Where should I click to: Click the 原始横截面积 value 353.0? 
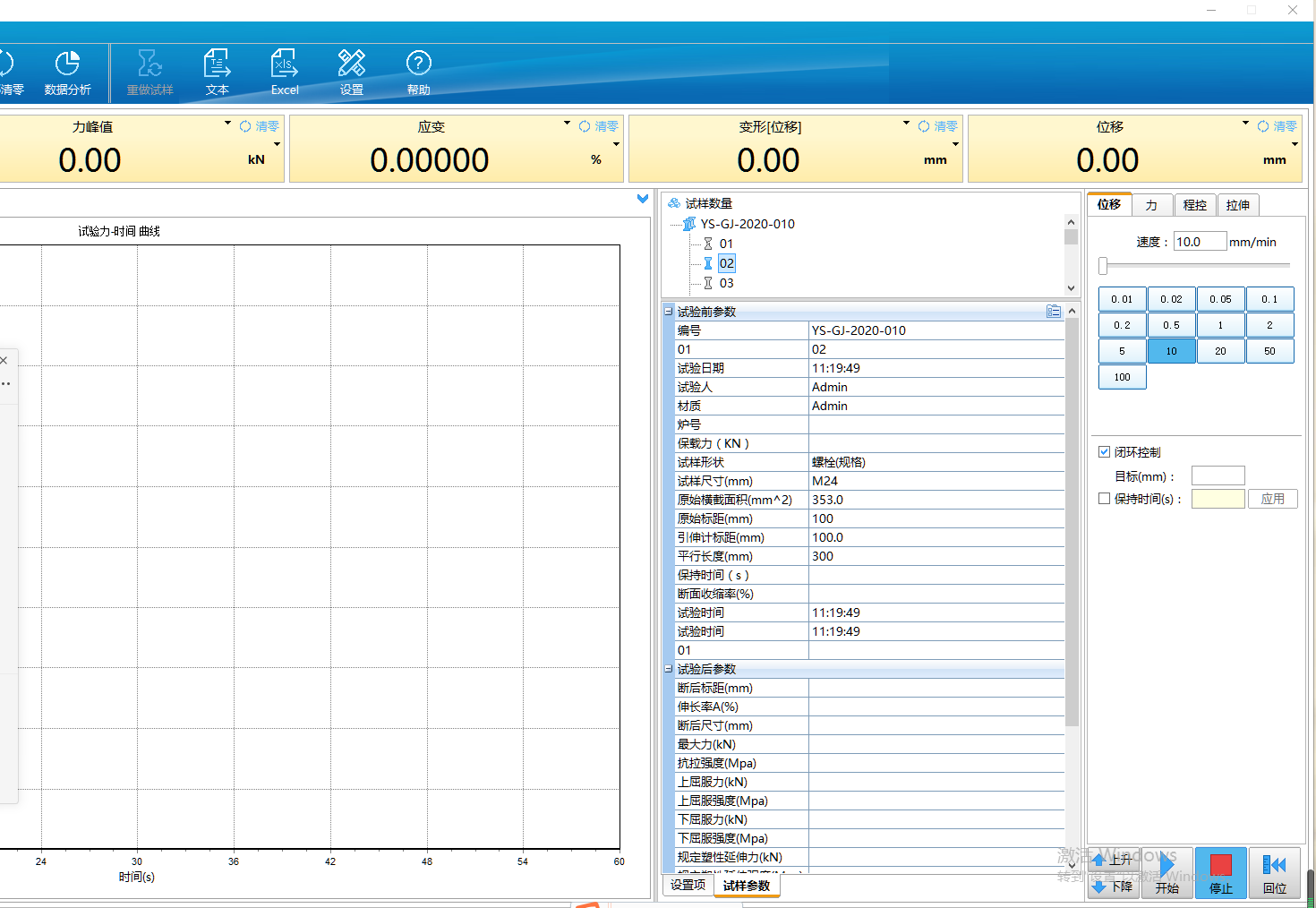click(936, 500)
